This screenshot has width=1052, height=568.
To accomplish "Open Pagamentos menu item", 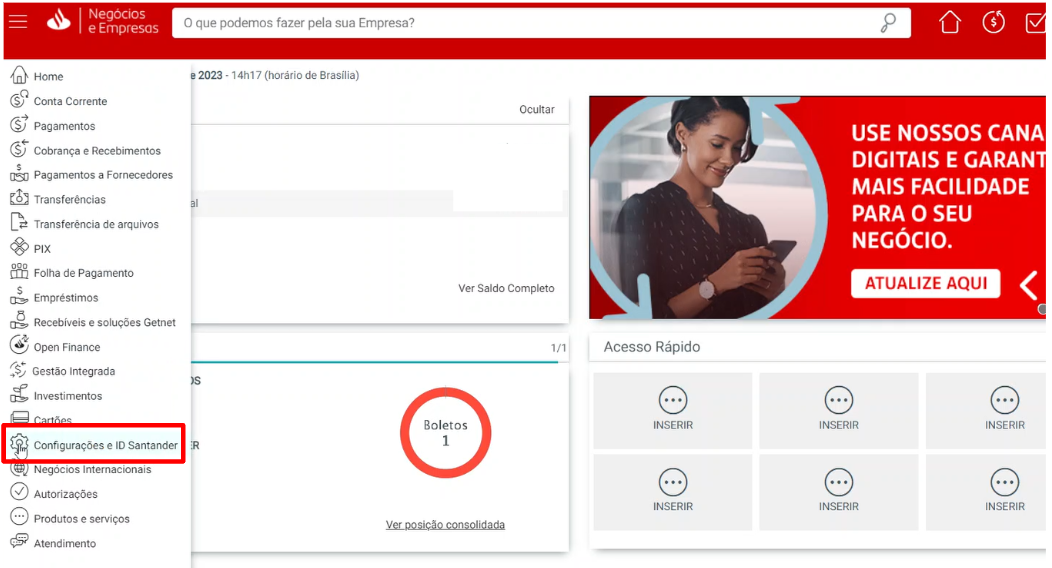I will click(64, 126).
